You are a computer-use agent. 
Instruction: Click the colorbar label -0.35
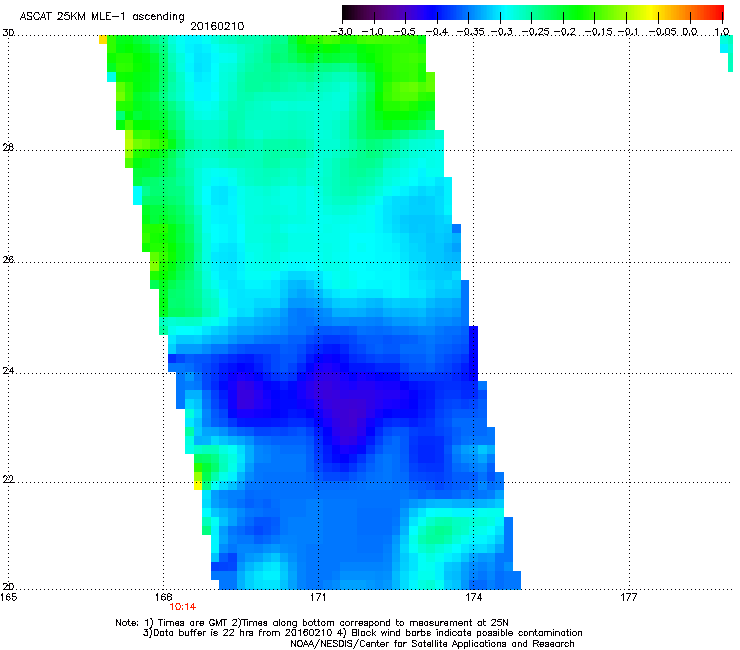471,32
